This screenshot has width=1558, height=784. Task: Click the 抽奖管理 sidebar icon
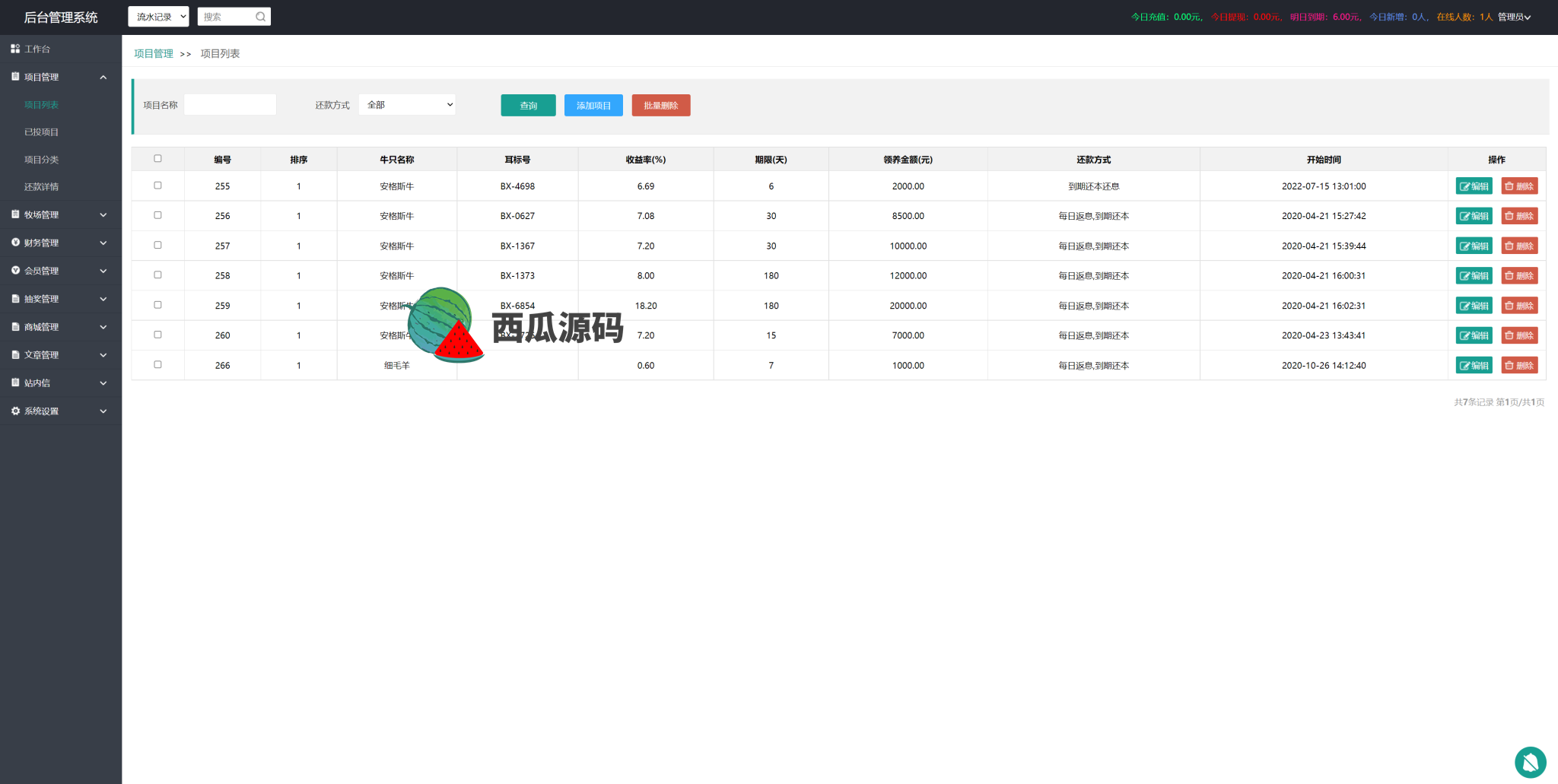click(15, 299)
